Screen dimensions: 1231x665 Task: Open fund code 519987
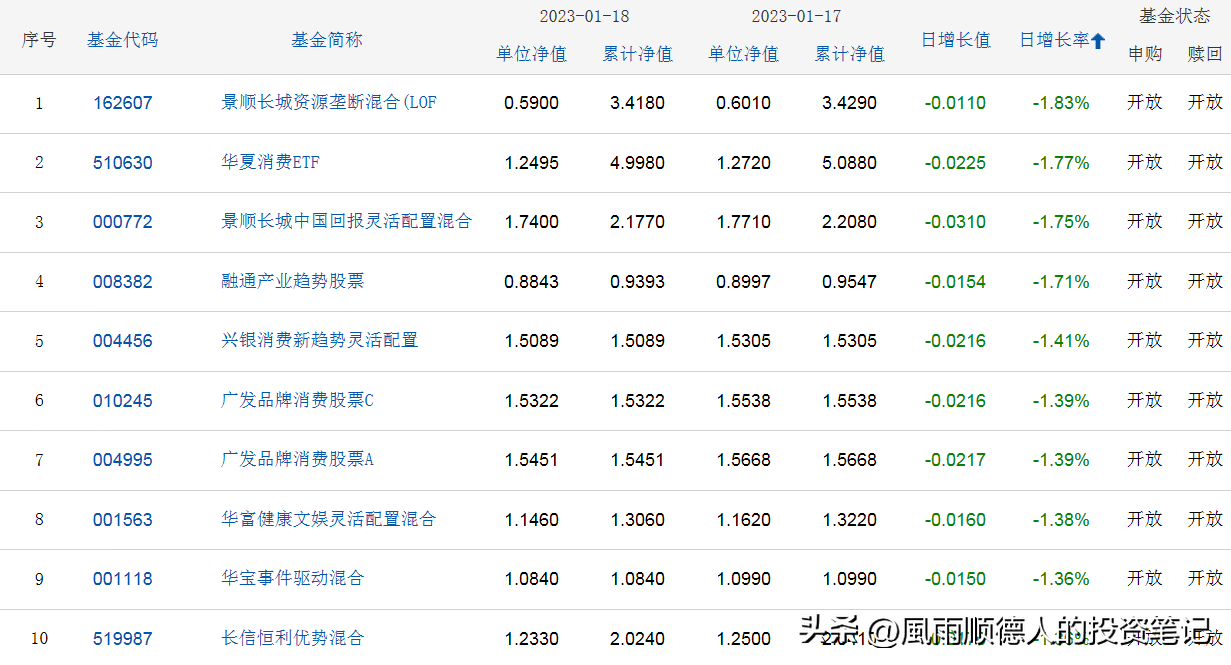(x=123, y=639)
